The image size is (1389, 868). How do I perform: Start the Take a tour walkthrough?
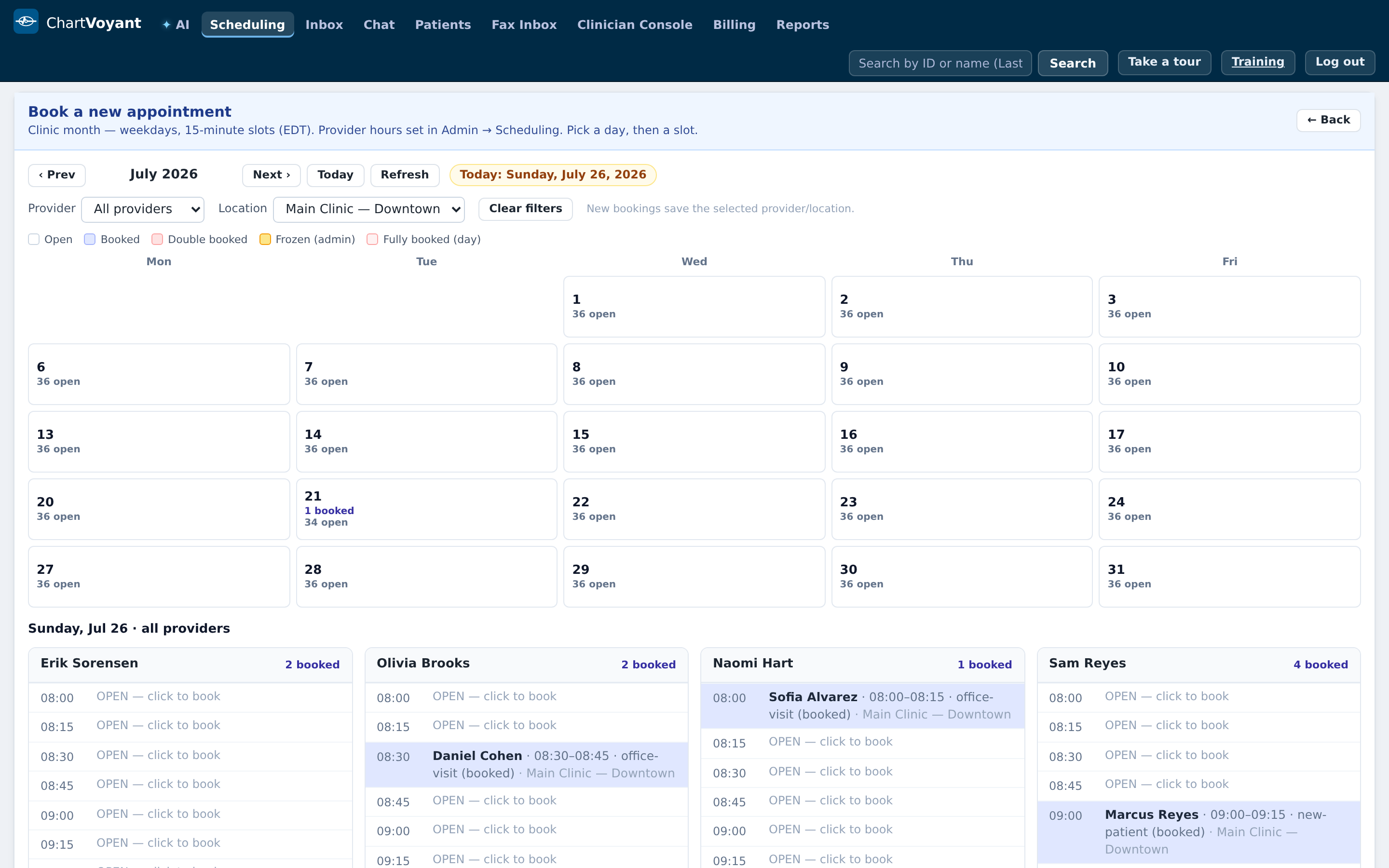point(1164,62)
